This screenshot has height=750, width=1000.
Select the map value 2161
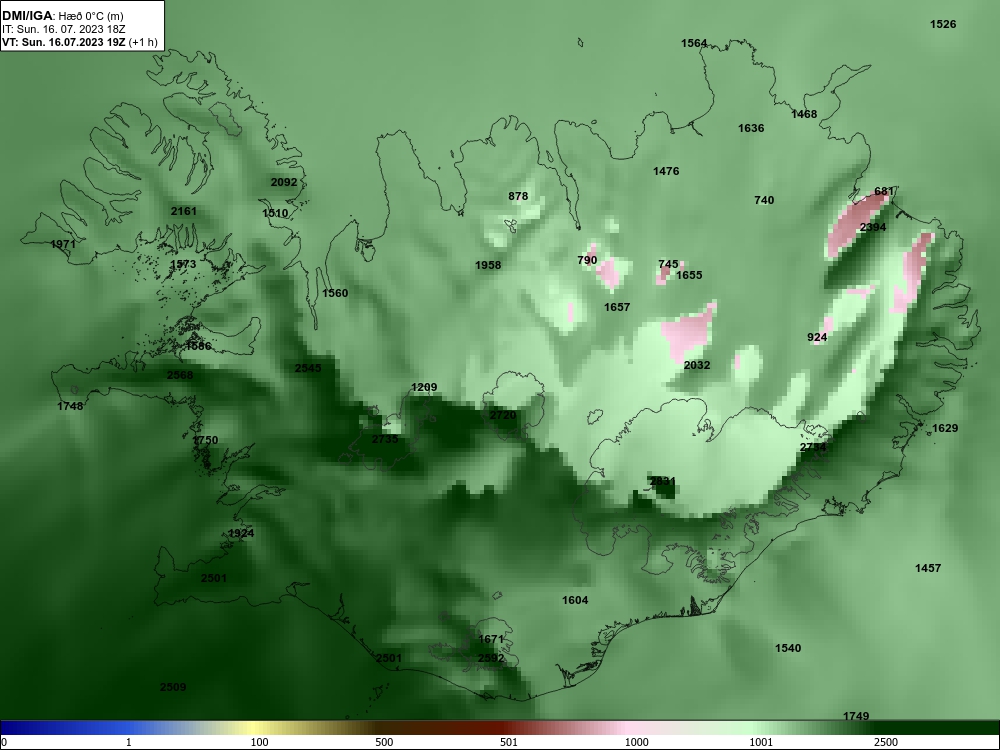tap(184, 211)
